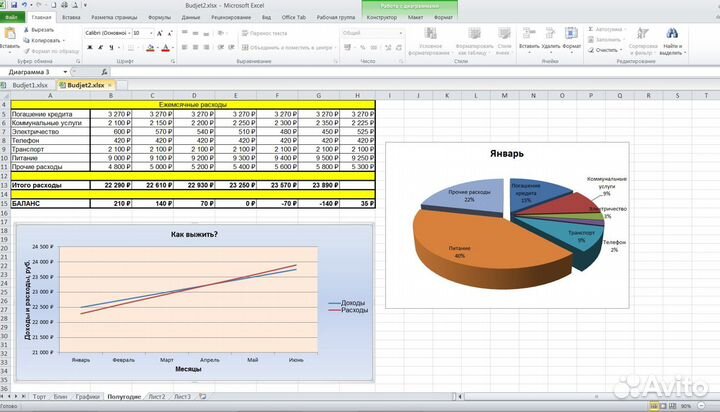This screenshot has width=720, height=412.
Task: Switch to the Конструктор chart tools tab
Action: pyautogui.click(x=382, y=17)
